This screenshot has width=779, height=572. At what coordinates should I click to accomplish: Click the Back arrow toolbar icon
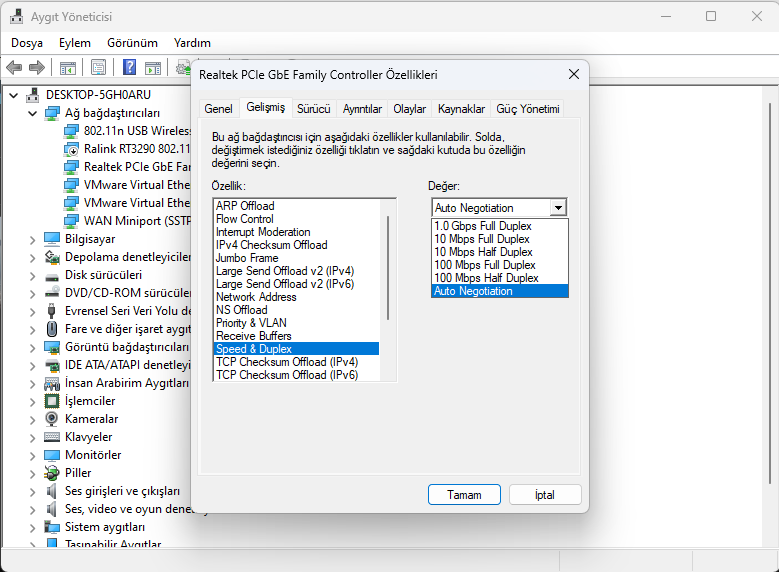click(x=14, y=67)
